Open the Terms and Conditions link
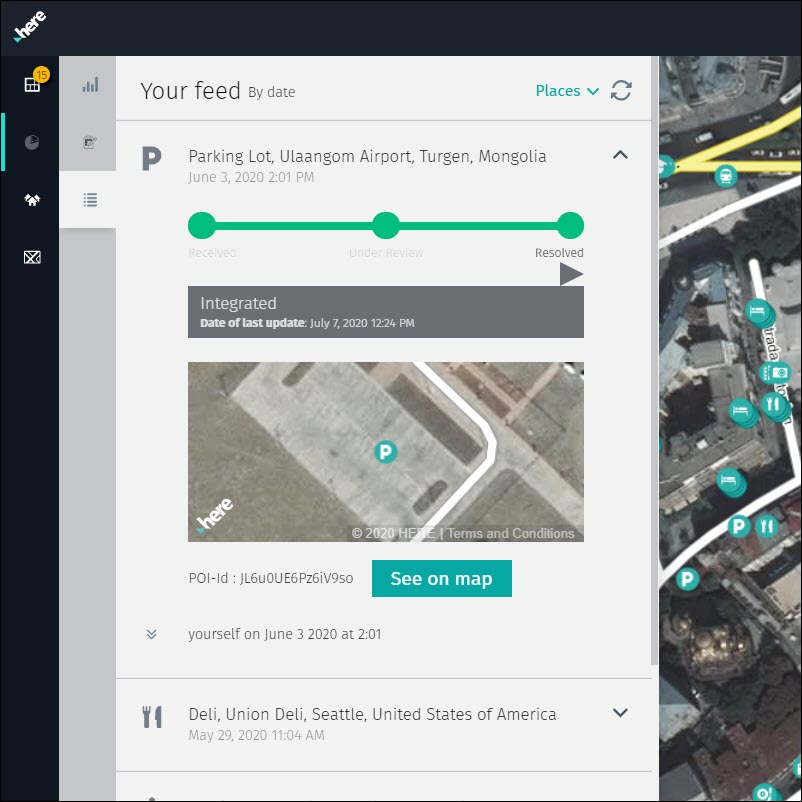 (x=510, y=533)
